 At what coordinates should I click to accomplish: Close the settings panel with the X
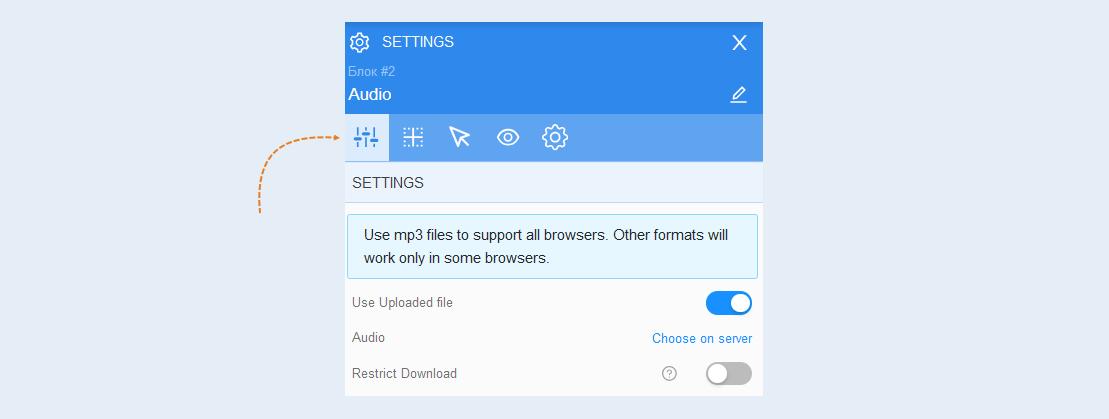point(739,43)
